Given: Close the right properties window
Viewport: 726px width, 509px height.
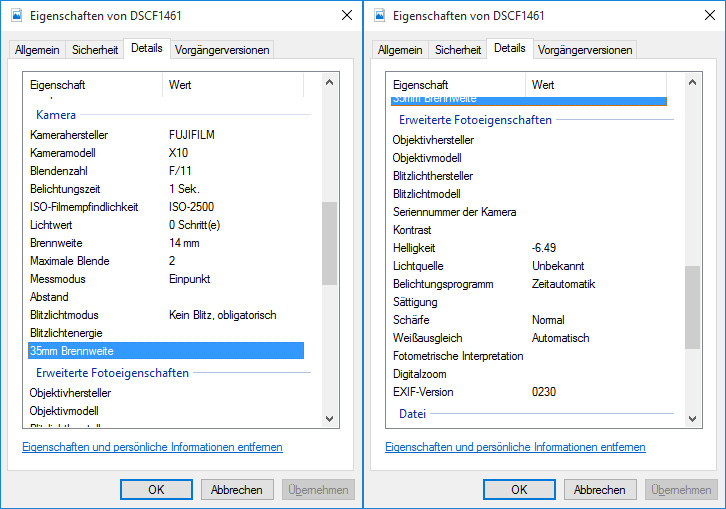Looking at the screenshot, I should point(710,15).
